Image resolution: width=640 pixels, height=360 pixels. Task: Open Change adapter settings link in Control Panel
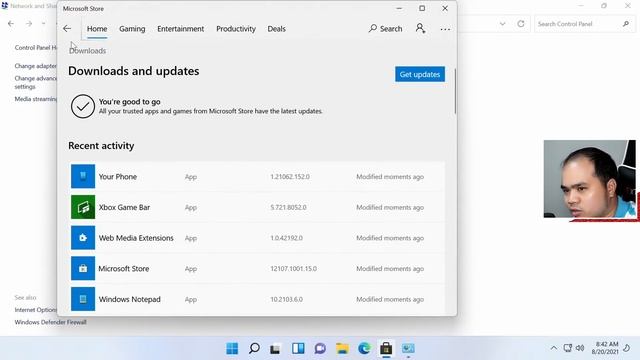point(36,66)
